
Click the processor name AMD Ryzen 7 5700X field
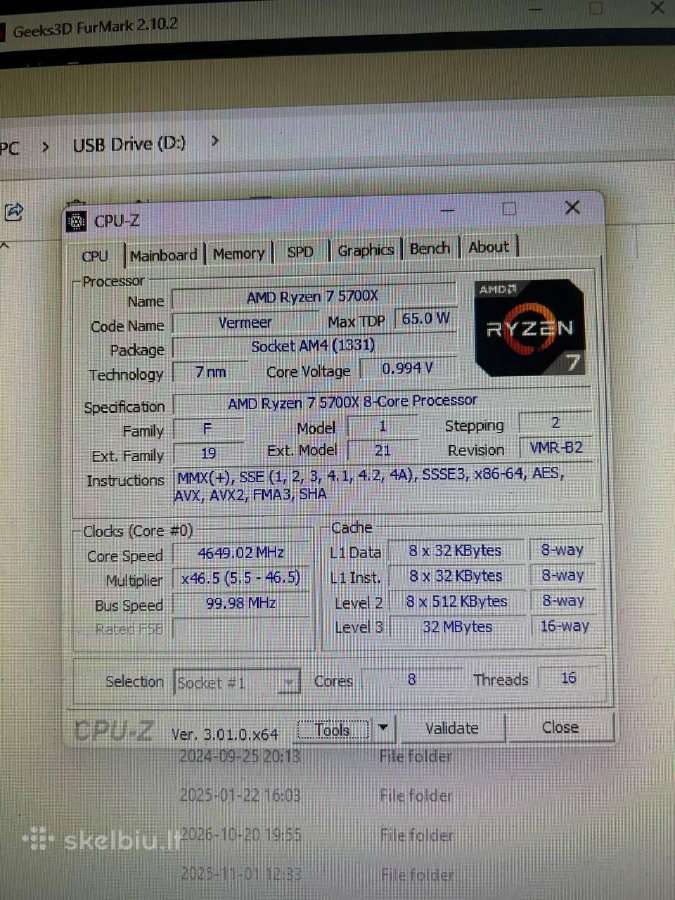pyautogui.click(x=313, y=297)
